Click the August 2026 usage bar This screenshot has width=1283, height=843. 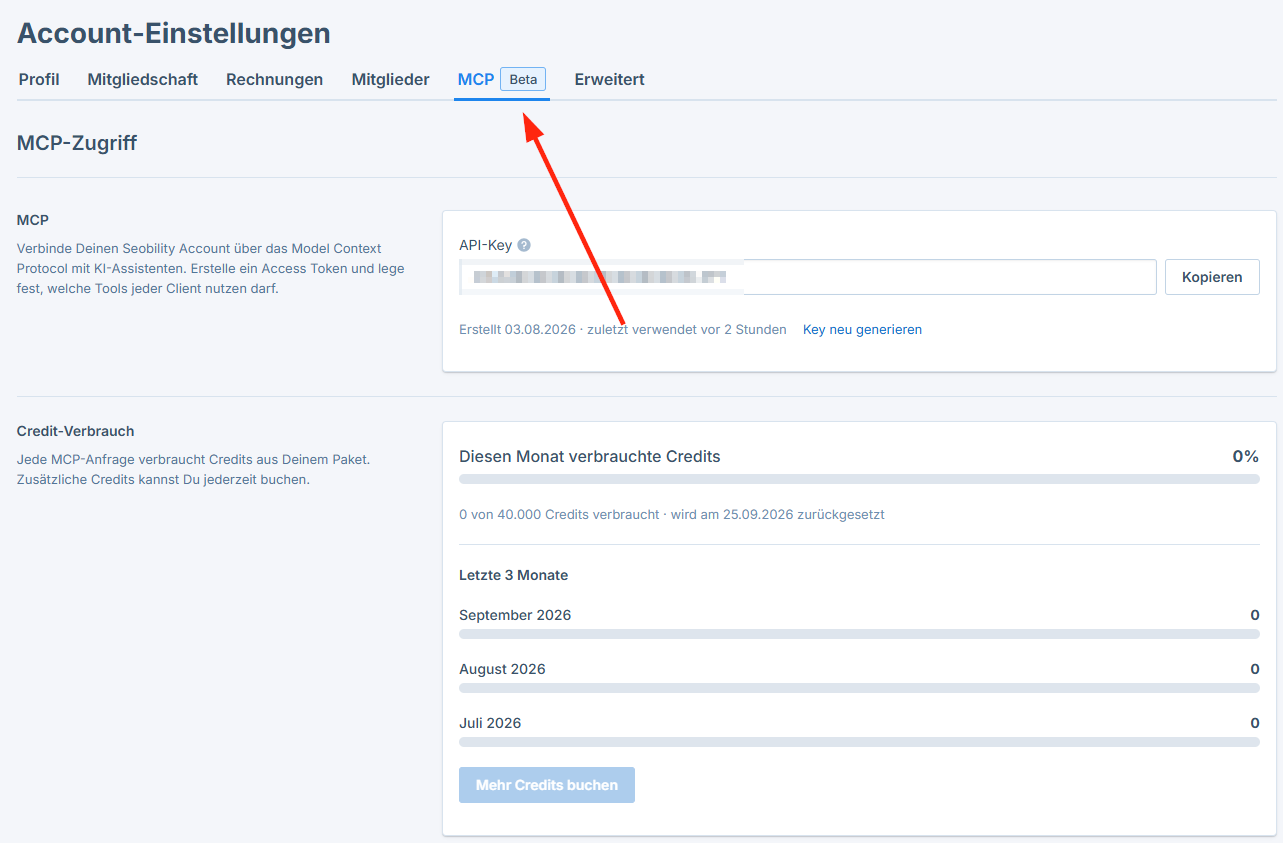[859, 688]
